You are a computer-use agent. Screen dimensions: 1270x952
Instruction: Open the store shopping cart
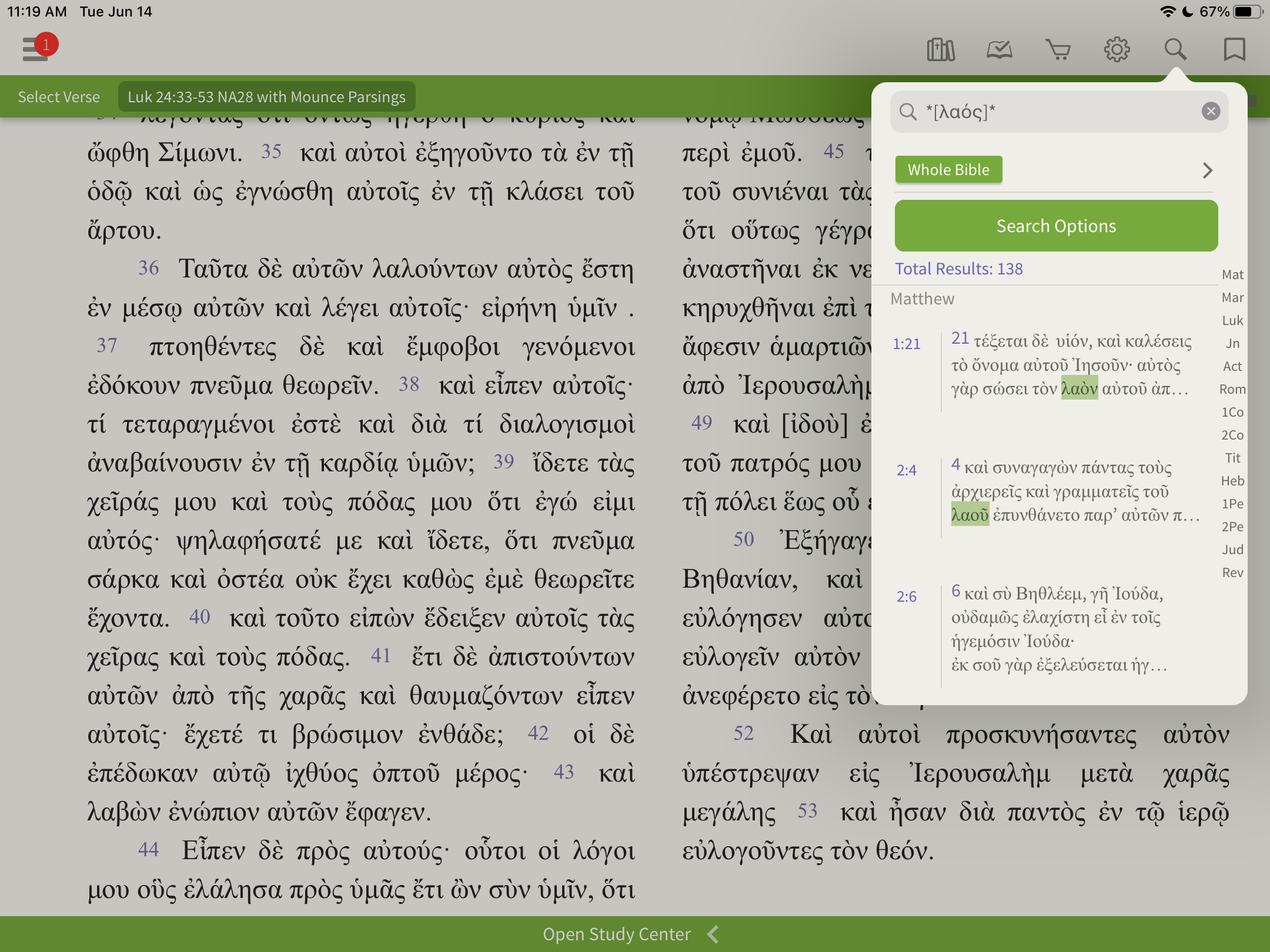pos(1058,49)
